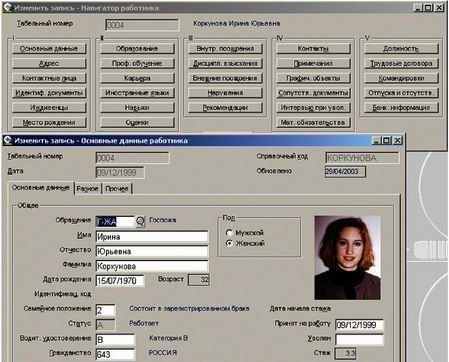
Task: Click the app icon in Основные данные title bar
Action: click(8, 141)
